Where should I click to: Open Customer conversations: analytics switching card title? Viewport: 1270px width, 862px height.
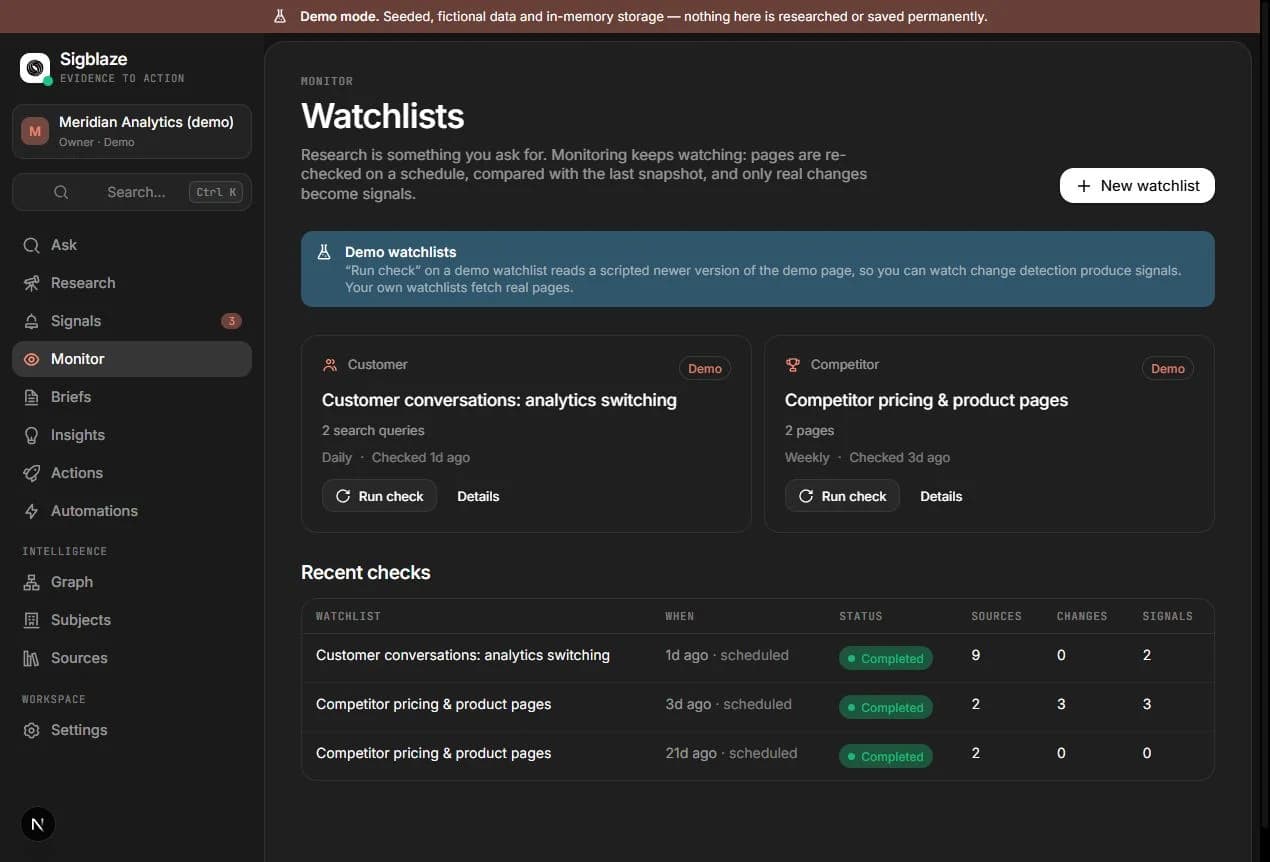pos(499,400)
